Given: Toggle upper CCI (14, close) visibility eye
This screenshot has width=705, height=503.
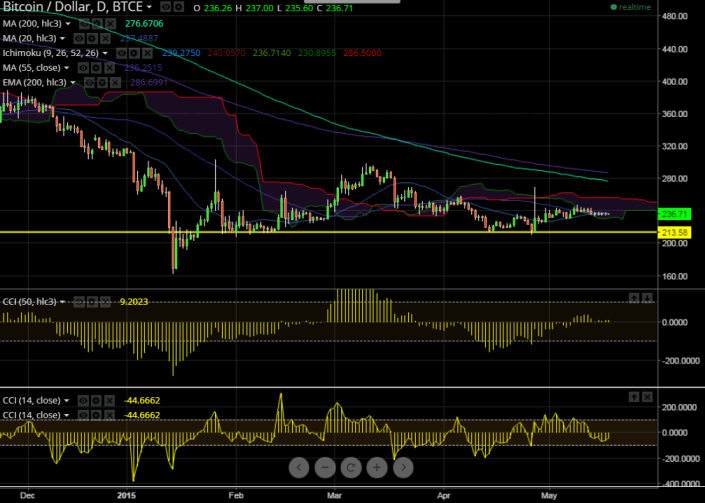Looking at the screenshot, I should point(83,400).
